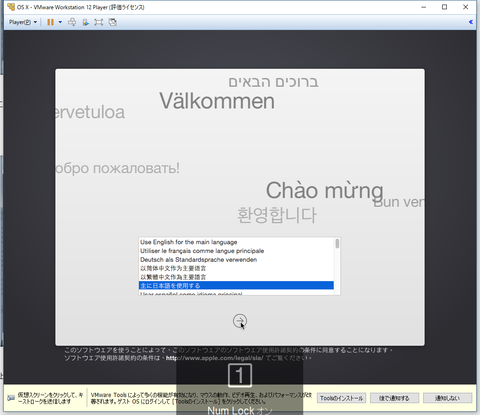
Task: Click the blue collapse arrow at toolbar right
Action: pos(471,22)
